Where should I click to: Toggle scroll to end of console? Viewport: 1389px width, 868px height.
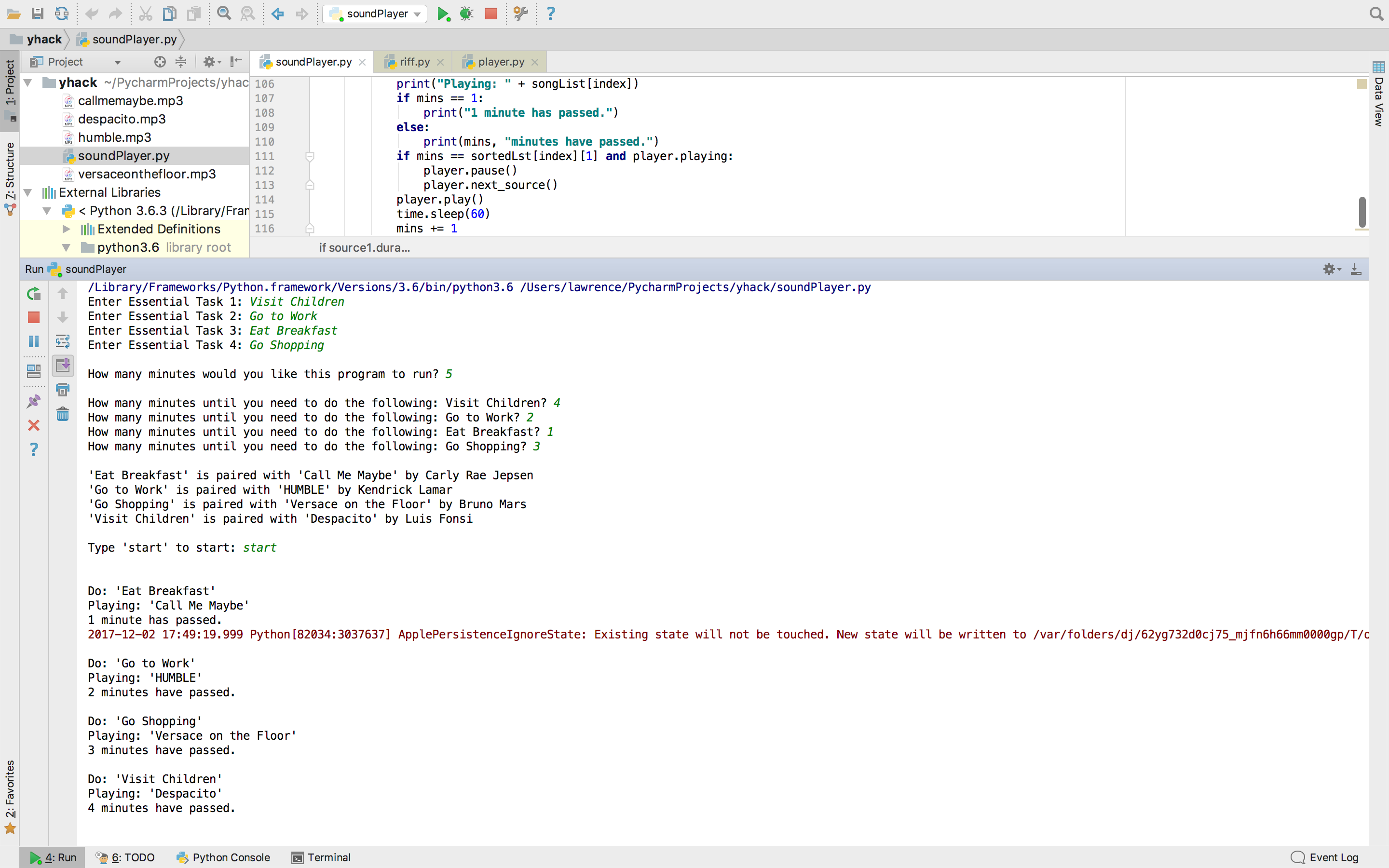(x=63, y=365)
